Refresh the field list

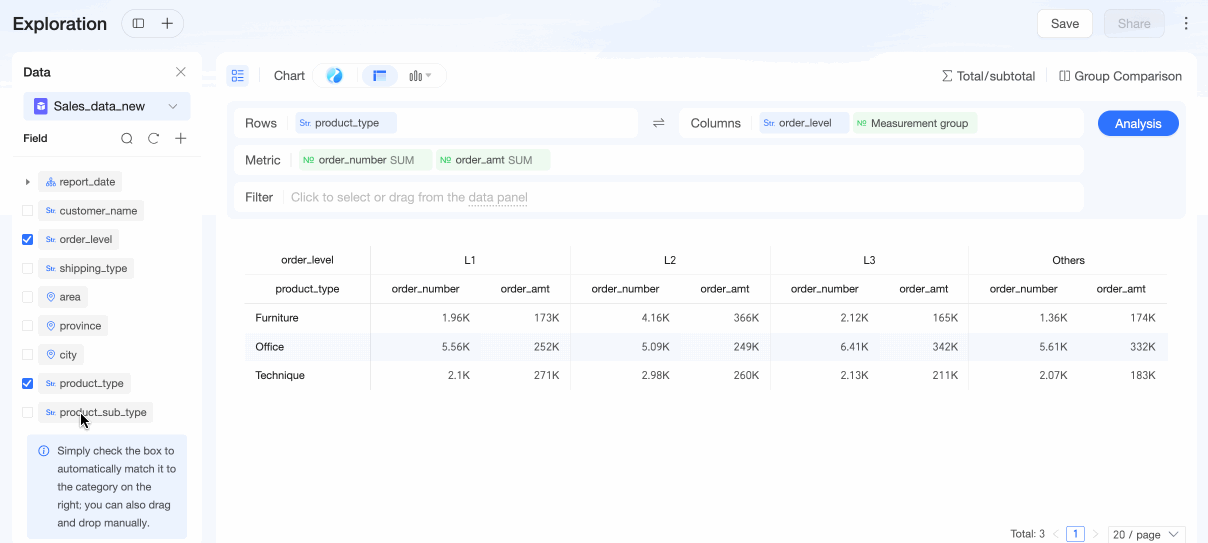pos(154,139)
